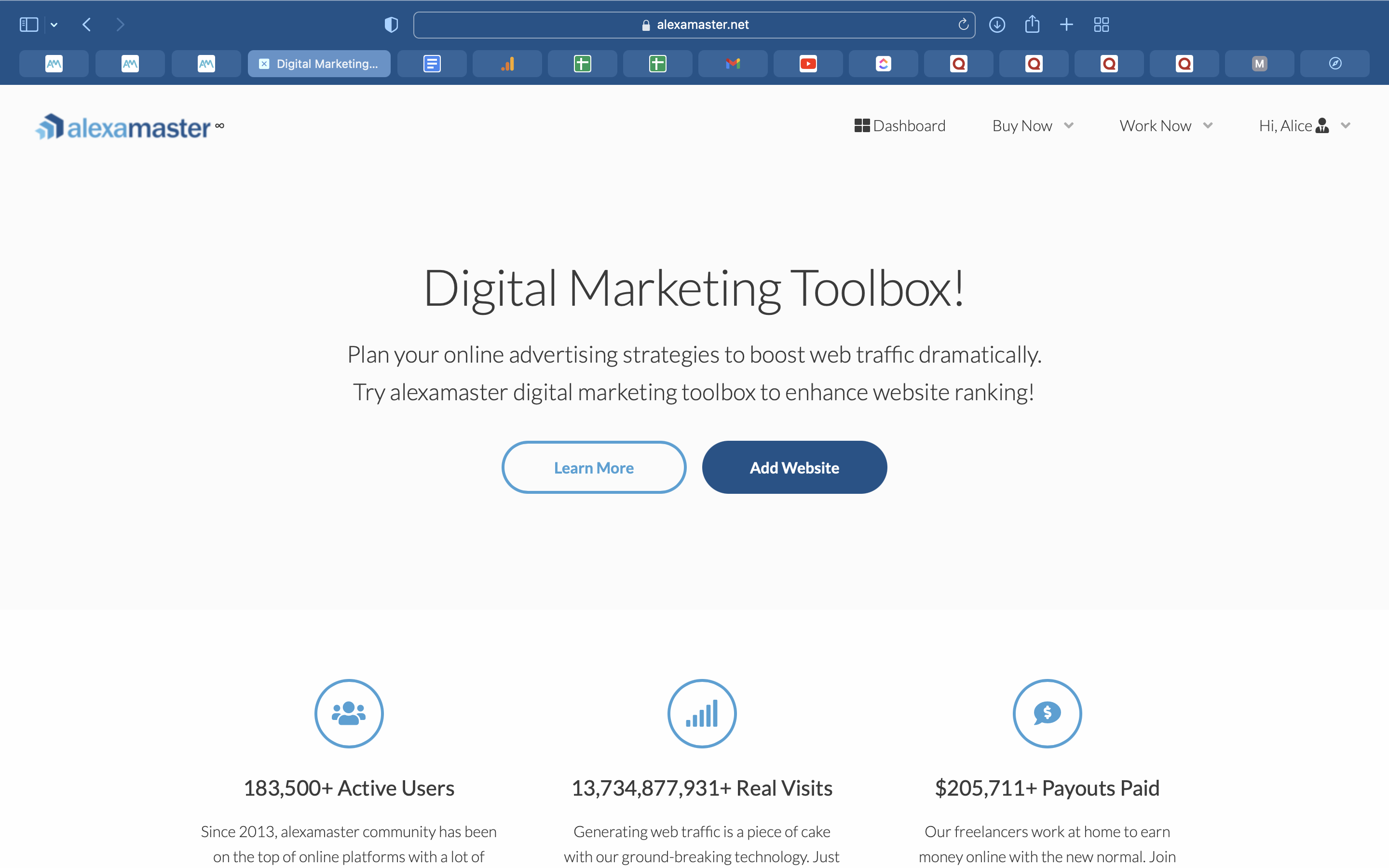Click the Real Visits bar chart icon
1389x868 pixels.
coord(702,714)
